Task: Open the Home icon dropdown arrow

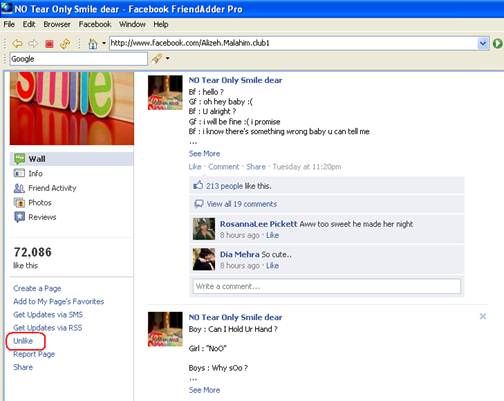Action: click(x=104, y=43)
